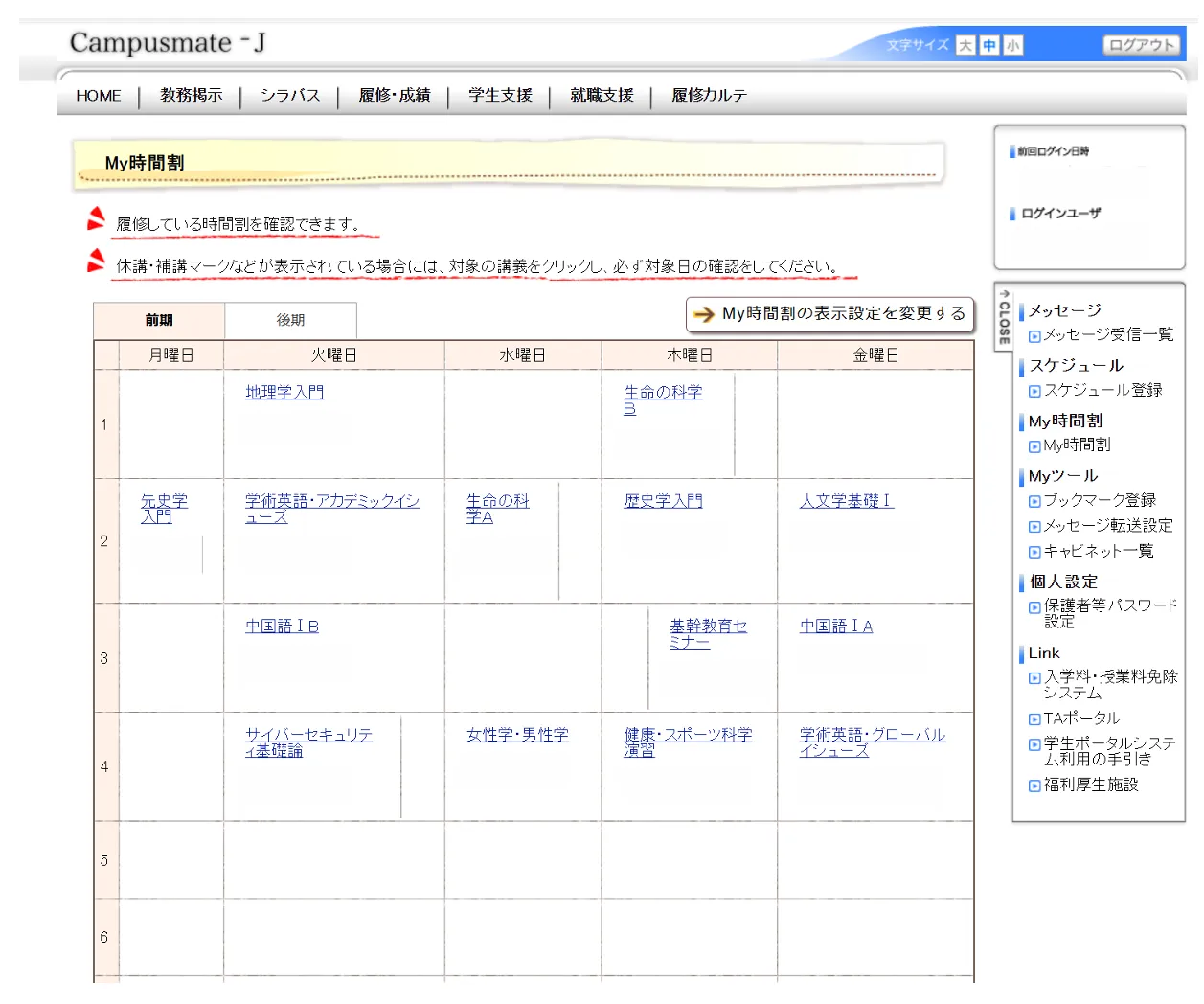This screenshot has height=1004, width=1204.
Task: Click the 月曜日 column header
Action: (x=171, y=355)
